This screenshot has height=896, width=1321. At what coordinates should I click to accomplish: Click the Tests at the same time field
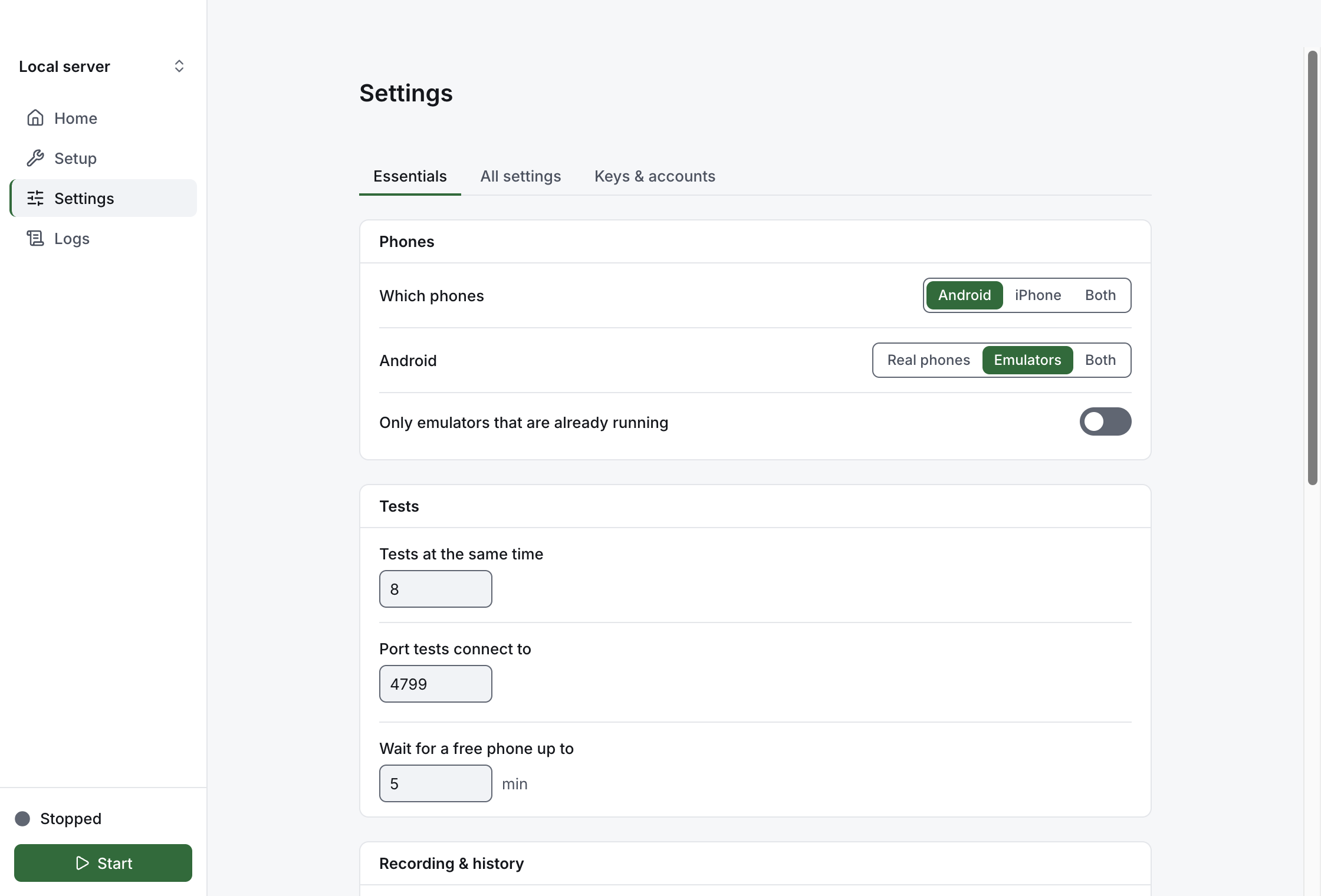point(435,589)
